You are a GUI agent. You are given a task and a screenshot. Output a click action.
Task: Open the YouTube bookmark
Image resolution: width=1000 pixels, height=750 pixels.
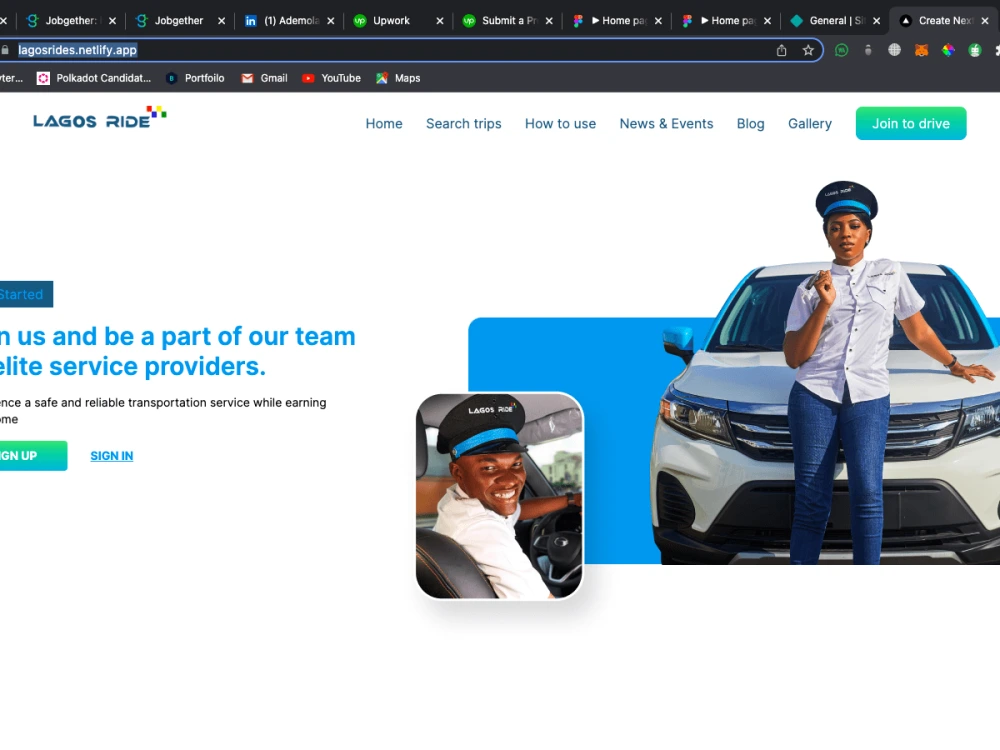point(331,78)
